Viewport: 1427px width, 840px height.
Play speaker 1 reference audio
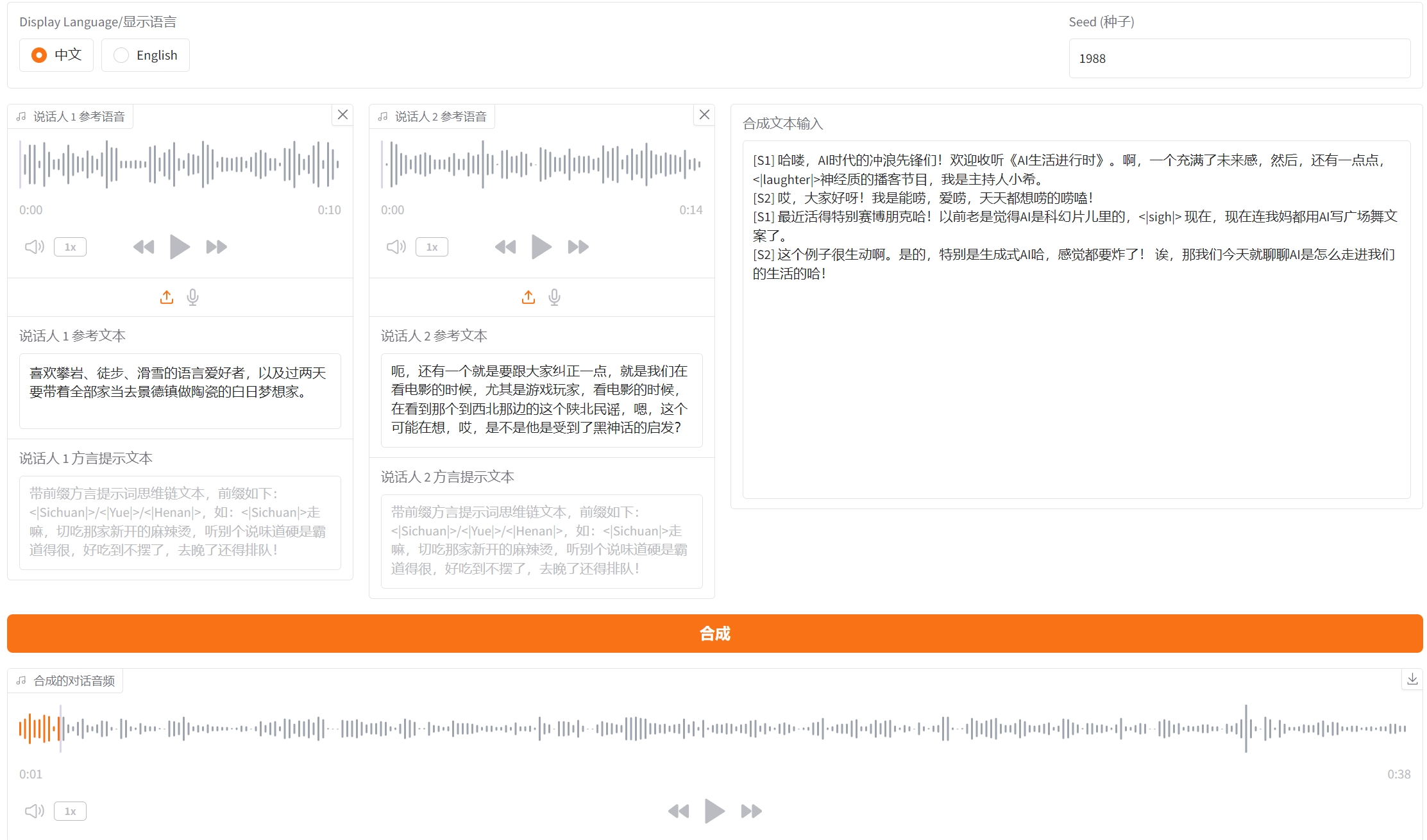pyautogui.click(x=179, y=247)
